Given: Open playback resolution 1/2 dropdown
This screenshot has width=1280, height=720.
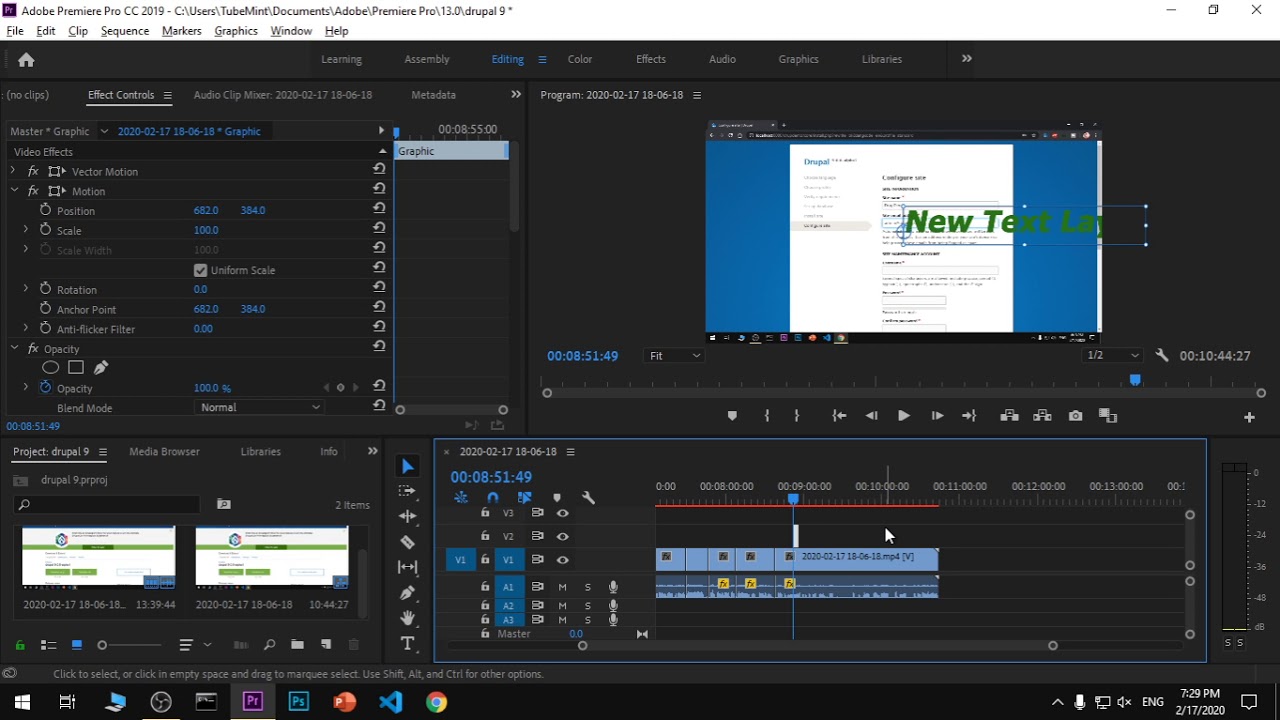Looking at the screenshot, I should coord(1112,355).
